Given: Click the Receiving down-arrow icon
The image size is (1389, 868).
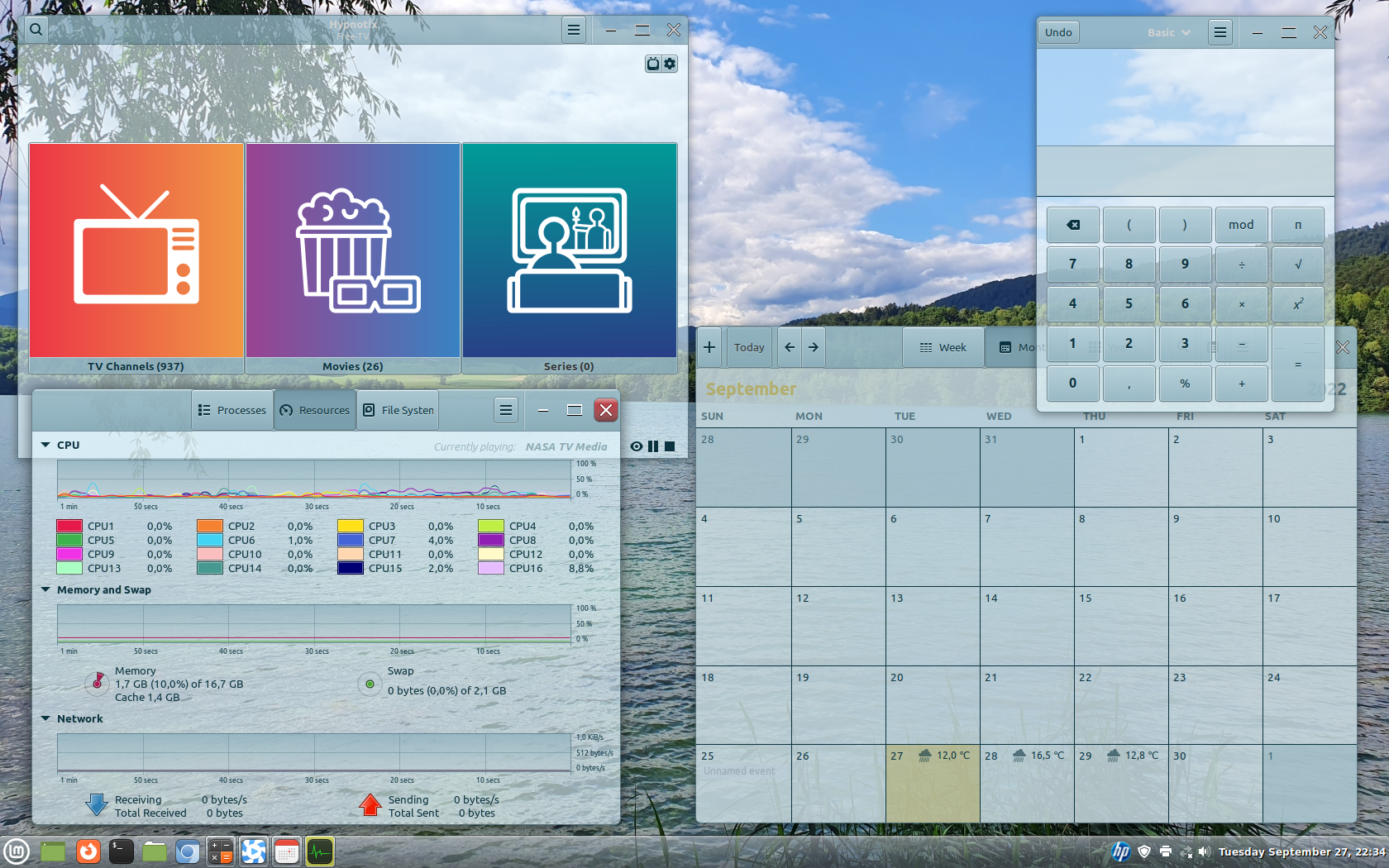Looking at the screenshot, I should click(x=98, y=805).
